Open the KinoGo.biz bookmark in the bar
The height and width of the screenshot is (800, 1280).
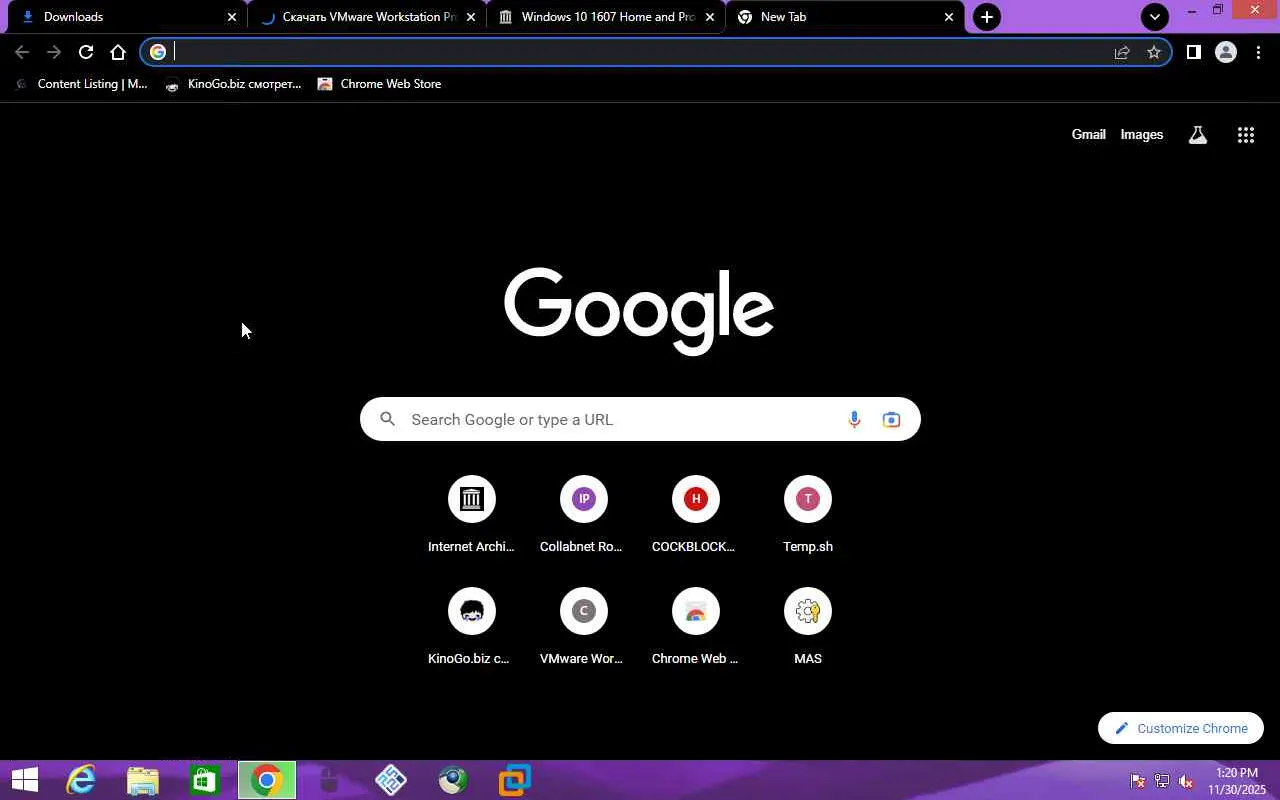(x=233, y=84)
